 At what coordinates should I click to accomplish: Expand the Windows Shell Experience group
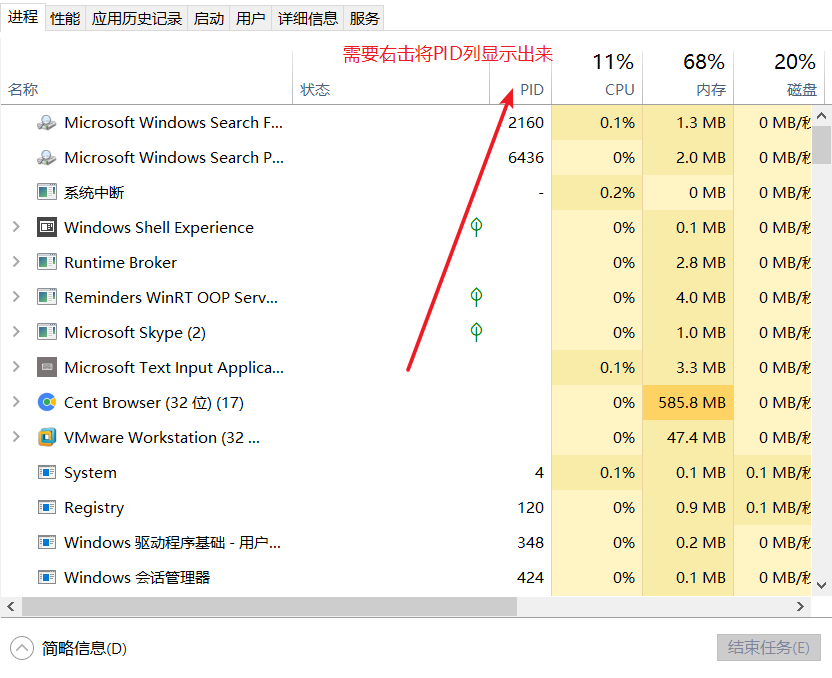[16, 227]
